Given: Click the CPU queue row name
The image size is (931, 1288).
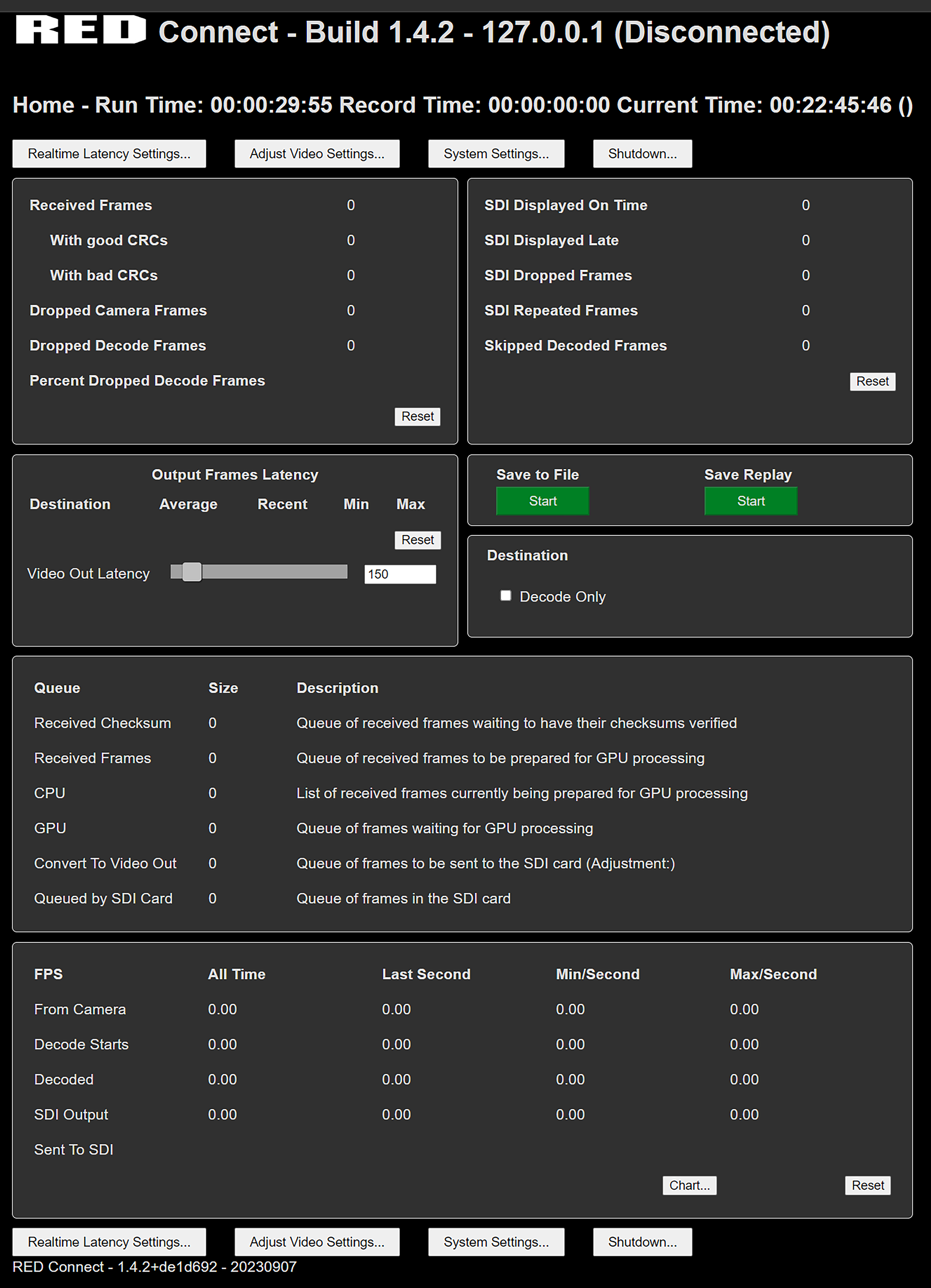Looking at the screenshot, I should pyautogui.click(x=49, y=793).
